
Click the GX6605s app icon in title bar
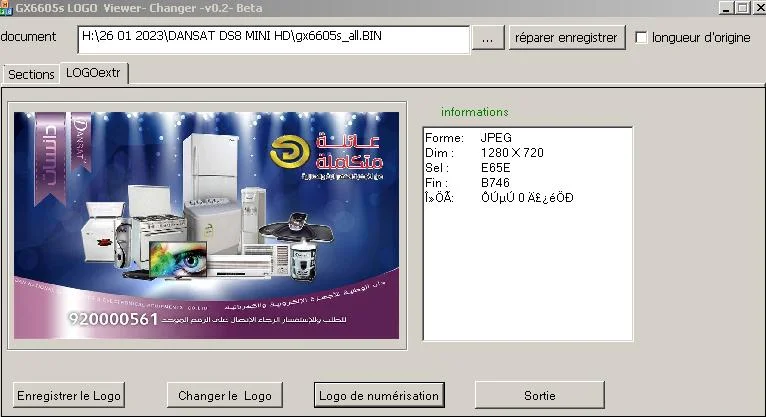pos(6,8)
